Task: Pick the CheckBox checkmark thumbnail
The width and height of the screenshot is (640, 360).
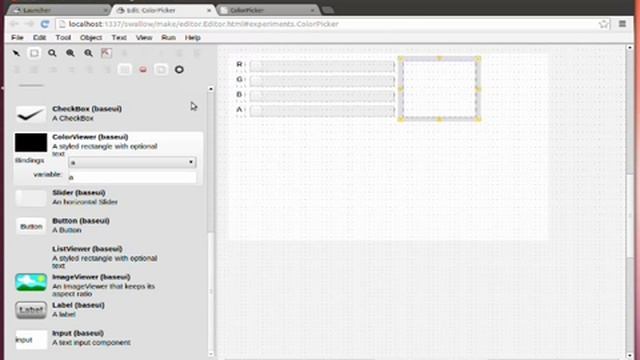Action: tap(31, 114)
